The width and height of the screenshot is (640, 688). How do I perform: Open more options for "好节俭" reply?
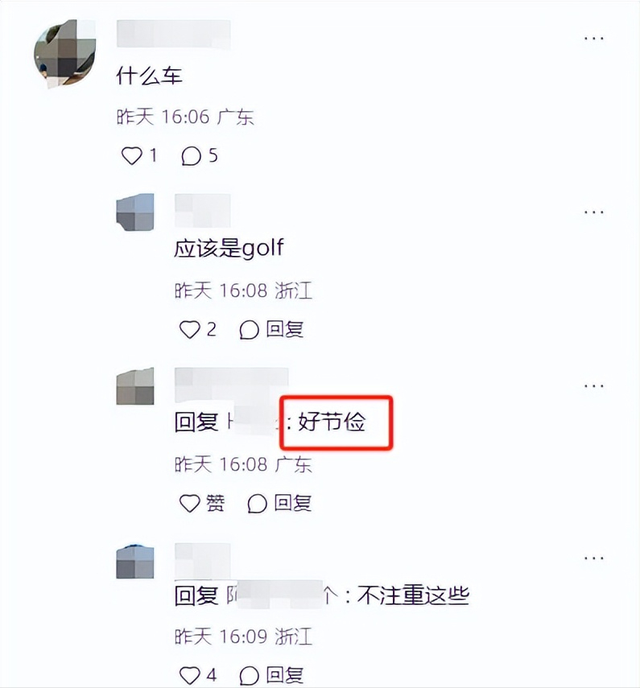(x=594, y=386)
